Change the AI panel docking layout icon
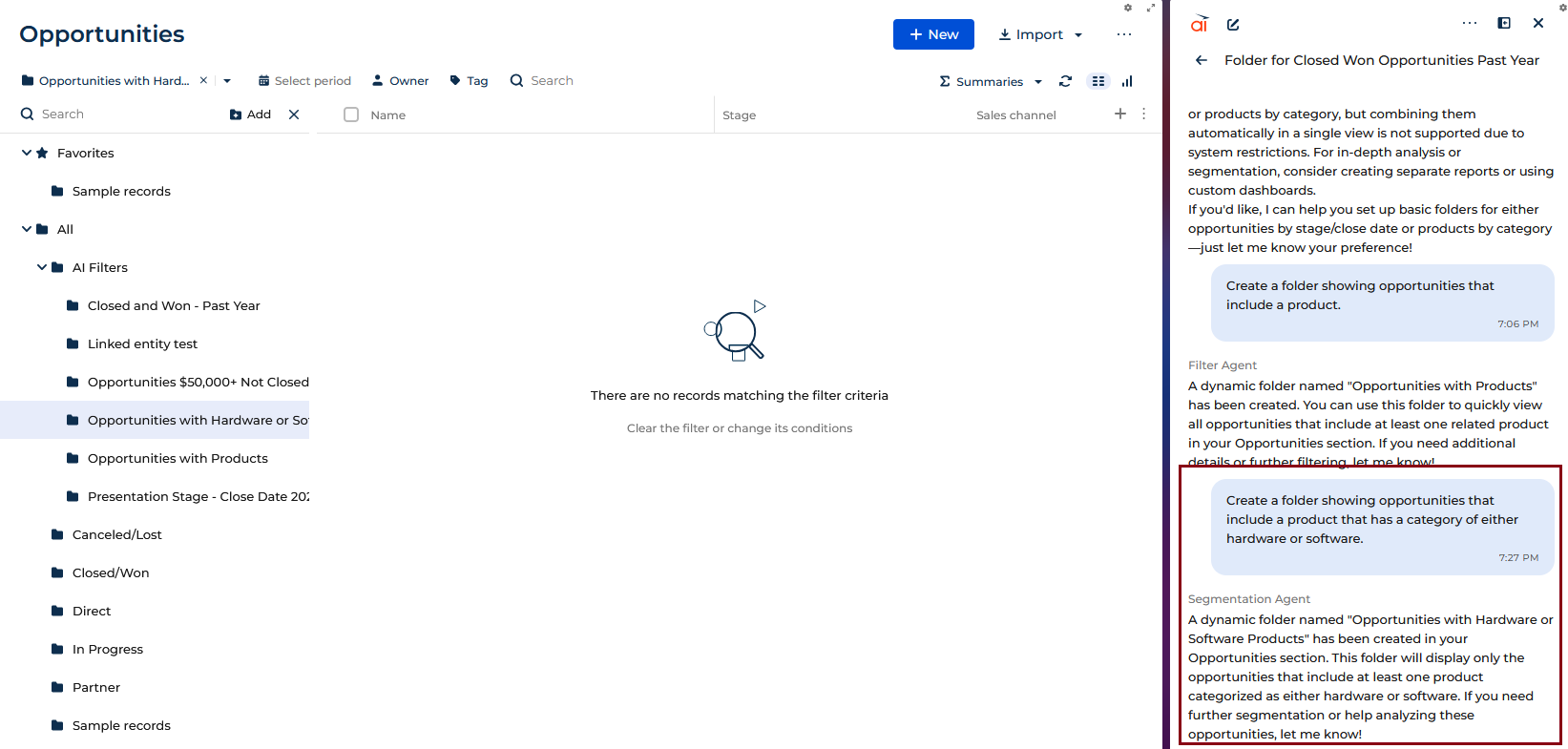The height and width of the screenshot is (749, 1568). pos(1504,23)
